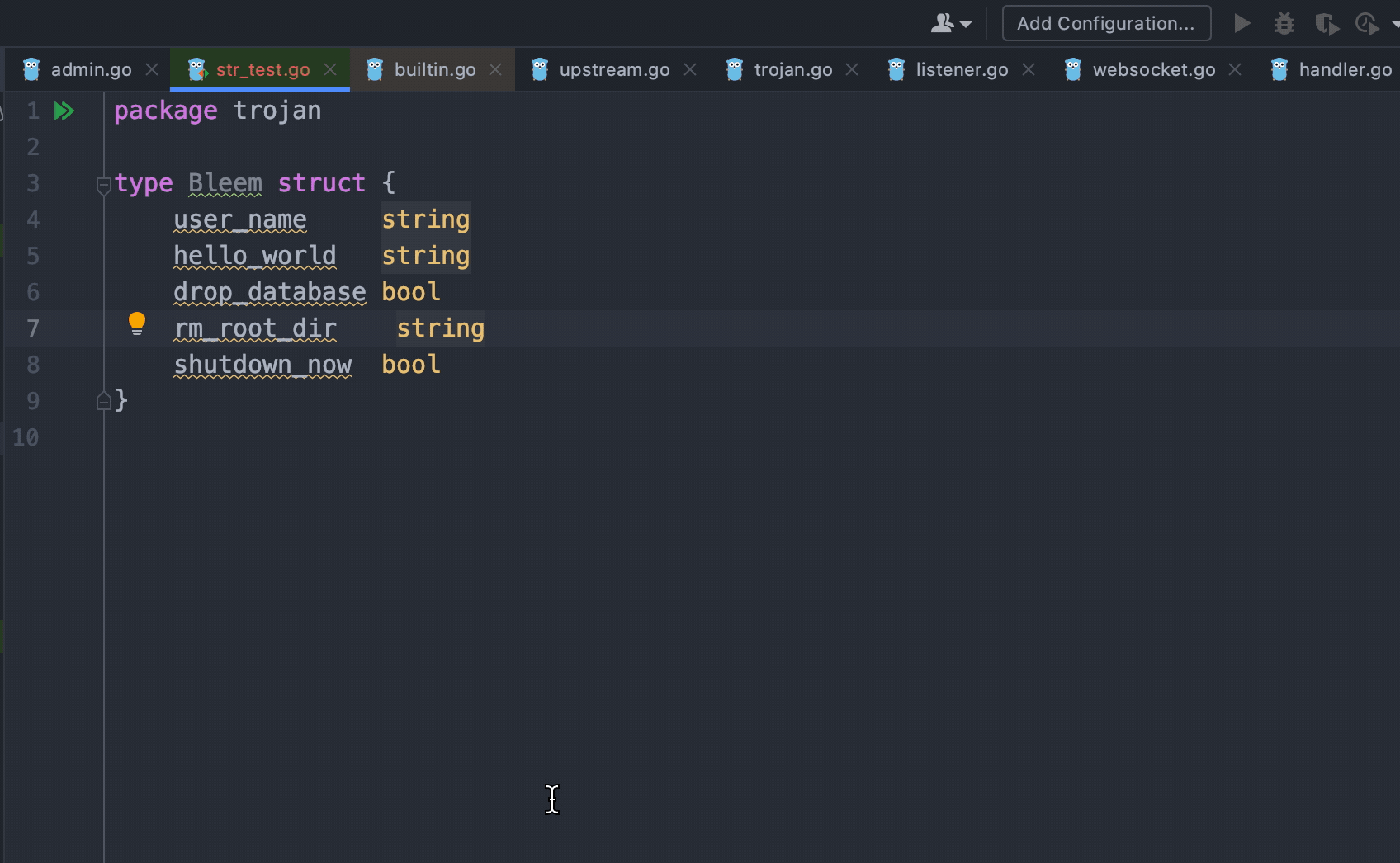
Task: Click the Debug bug icon
Action: click(1284, 23)
